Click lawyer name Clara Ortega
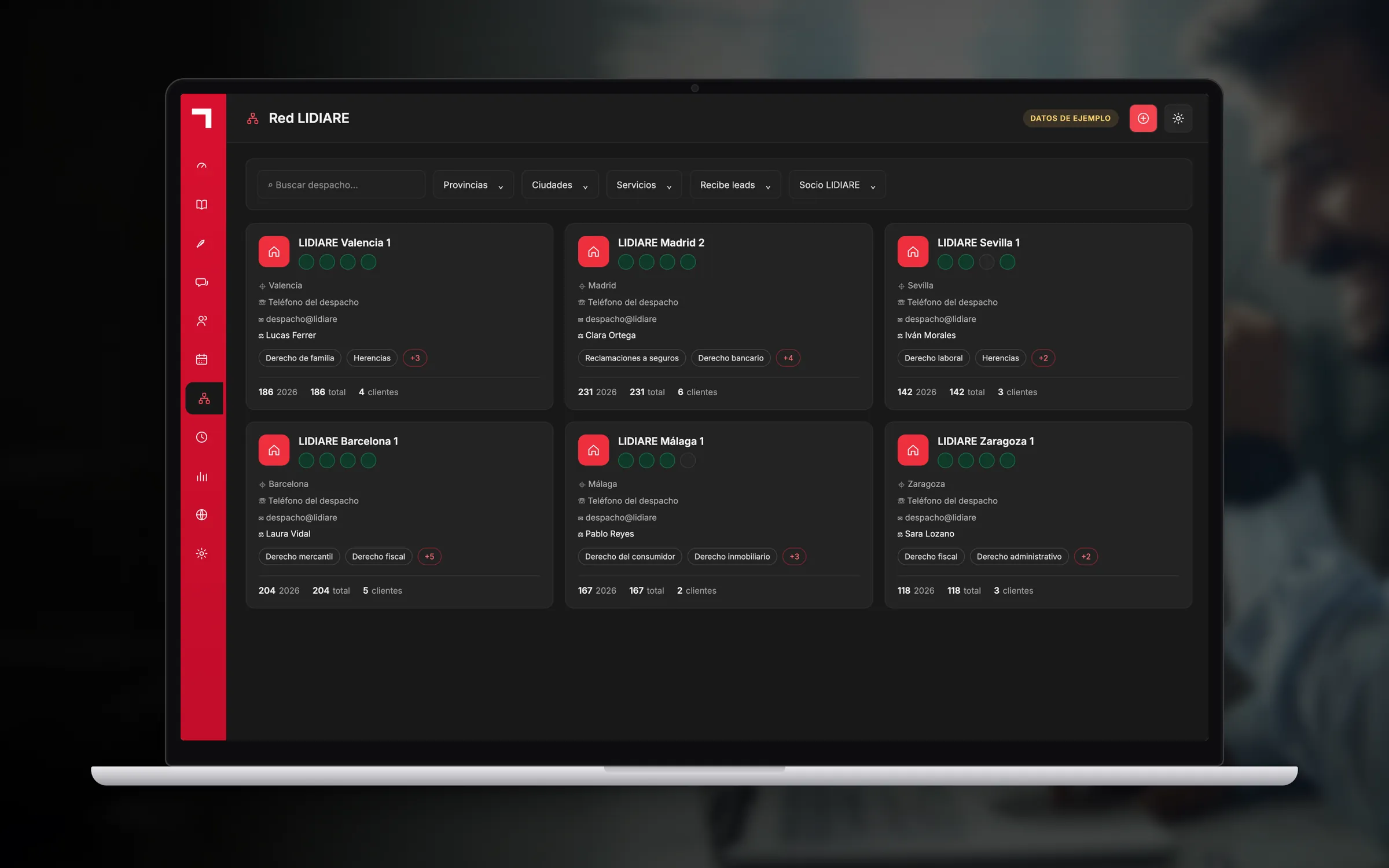 tap(610, 335)
